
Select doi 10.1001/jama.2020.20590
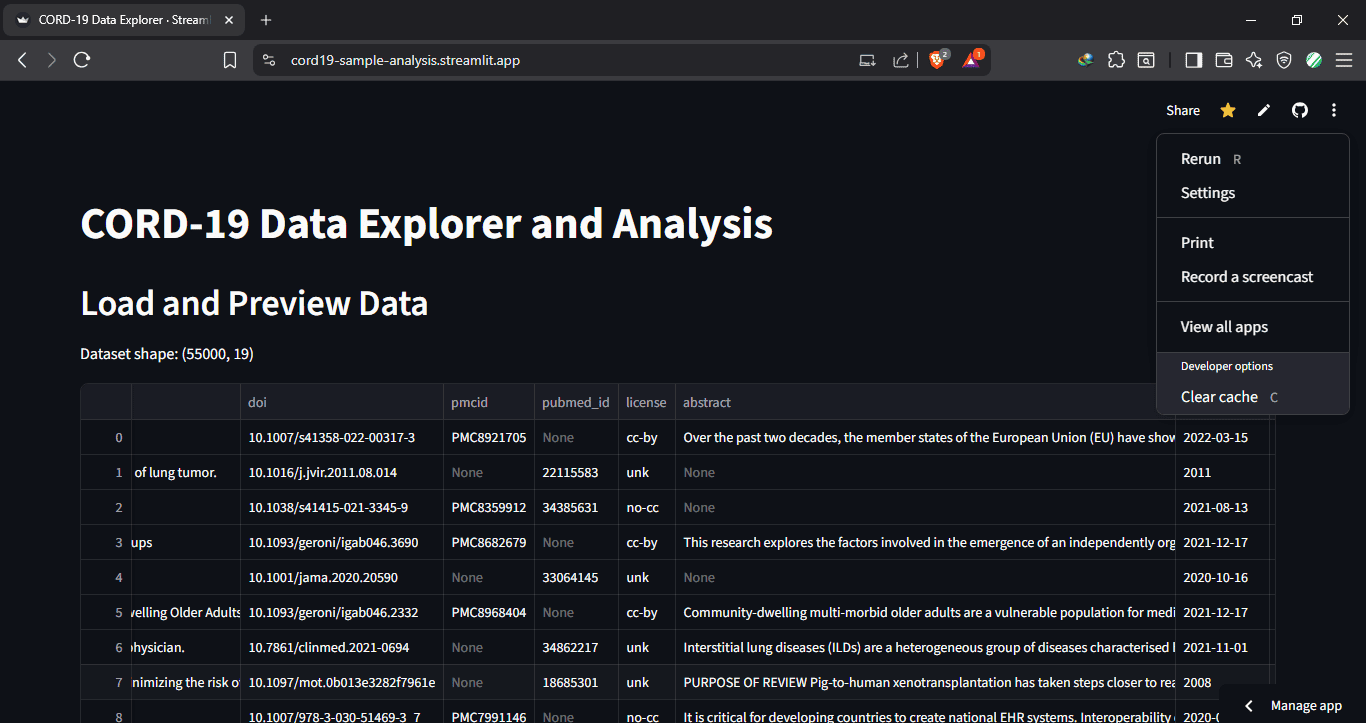[x=341, y=578]
